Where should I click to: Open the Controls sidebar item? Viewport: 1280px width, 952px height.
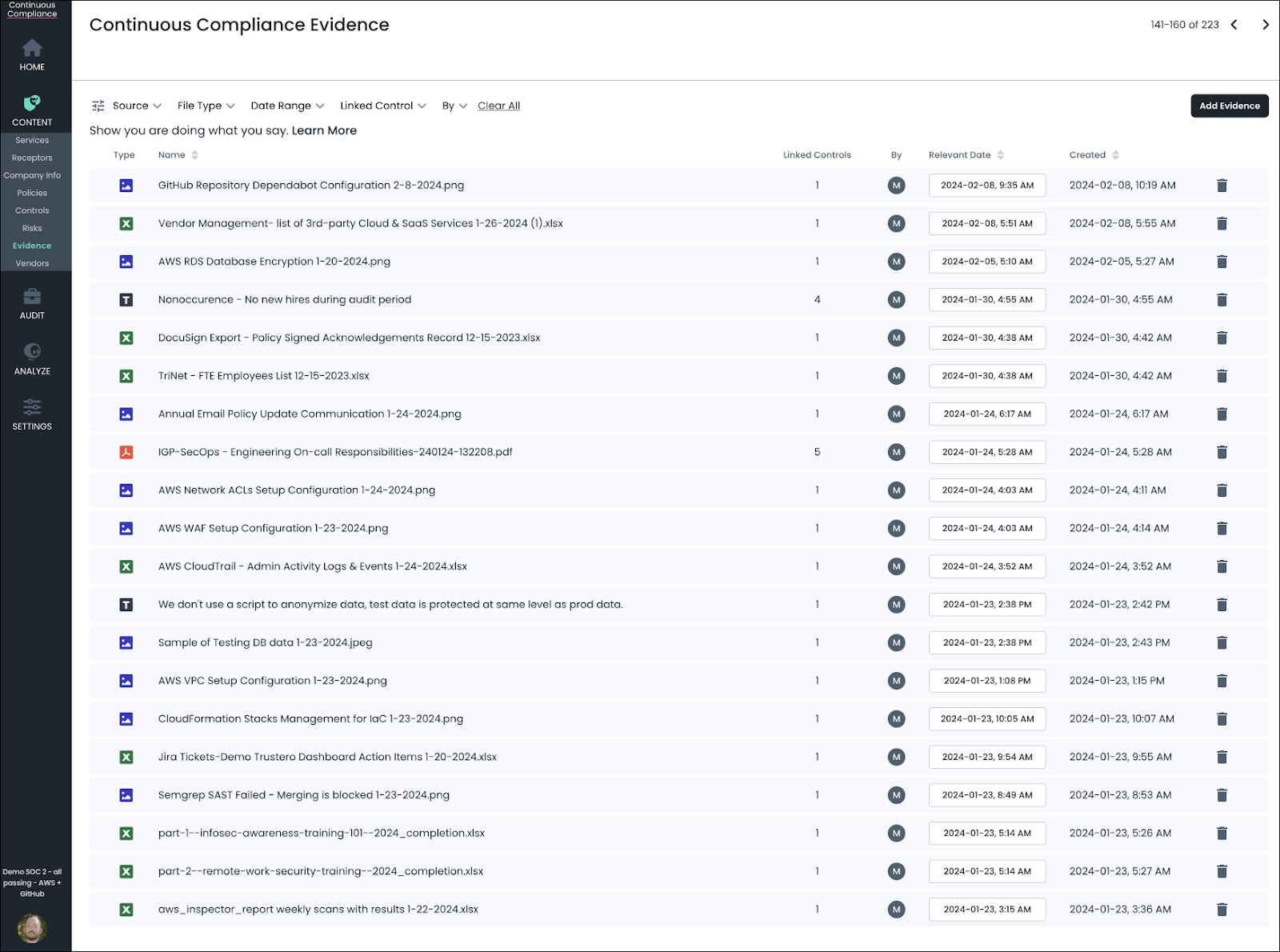[x=32, y=210]
